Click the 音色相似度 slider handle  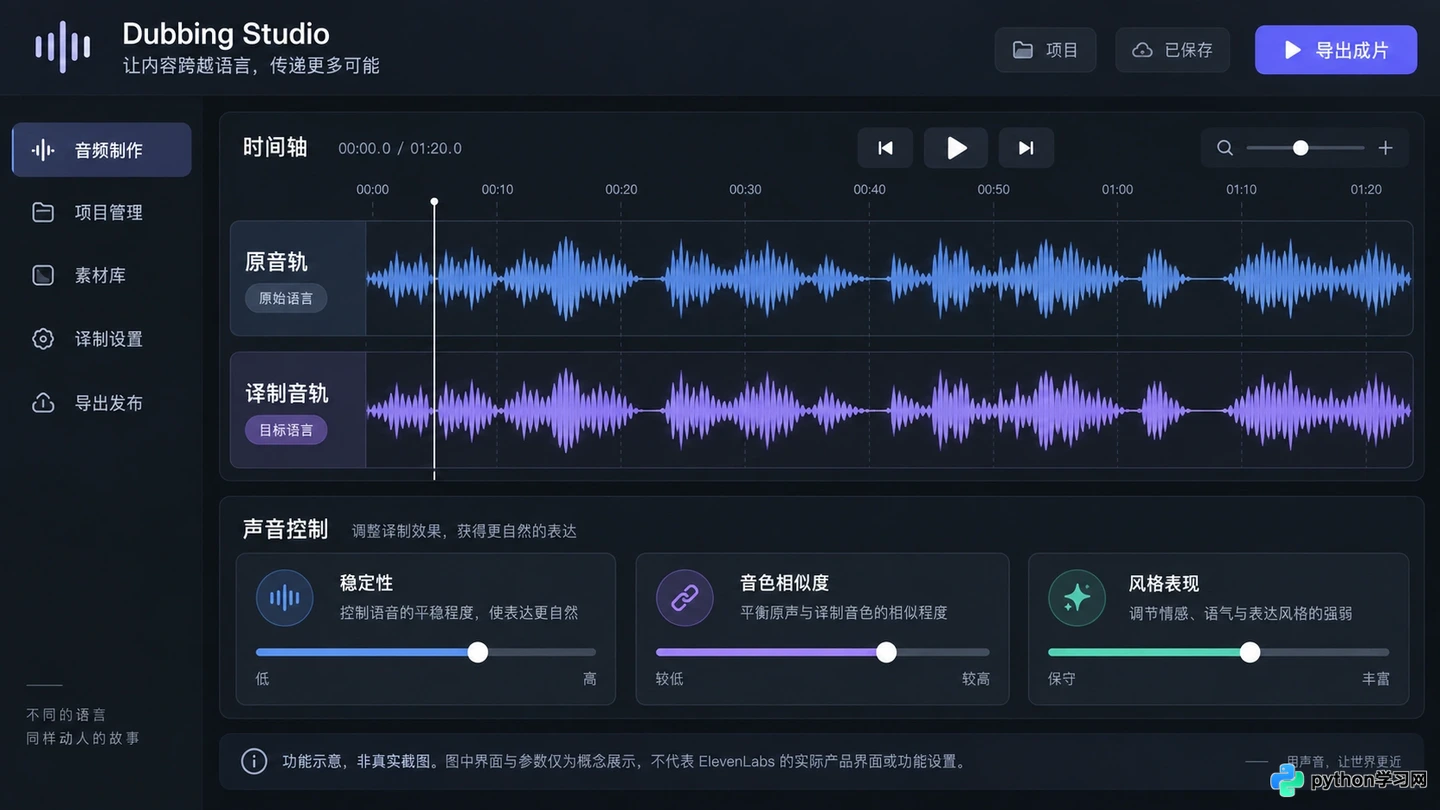886,652
